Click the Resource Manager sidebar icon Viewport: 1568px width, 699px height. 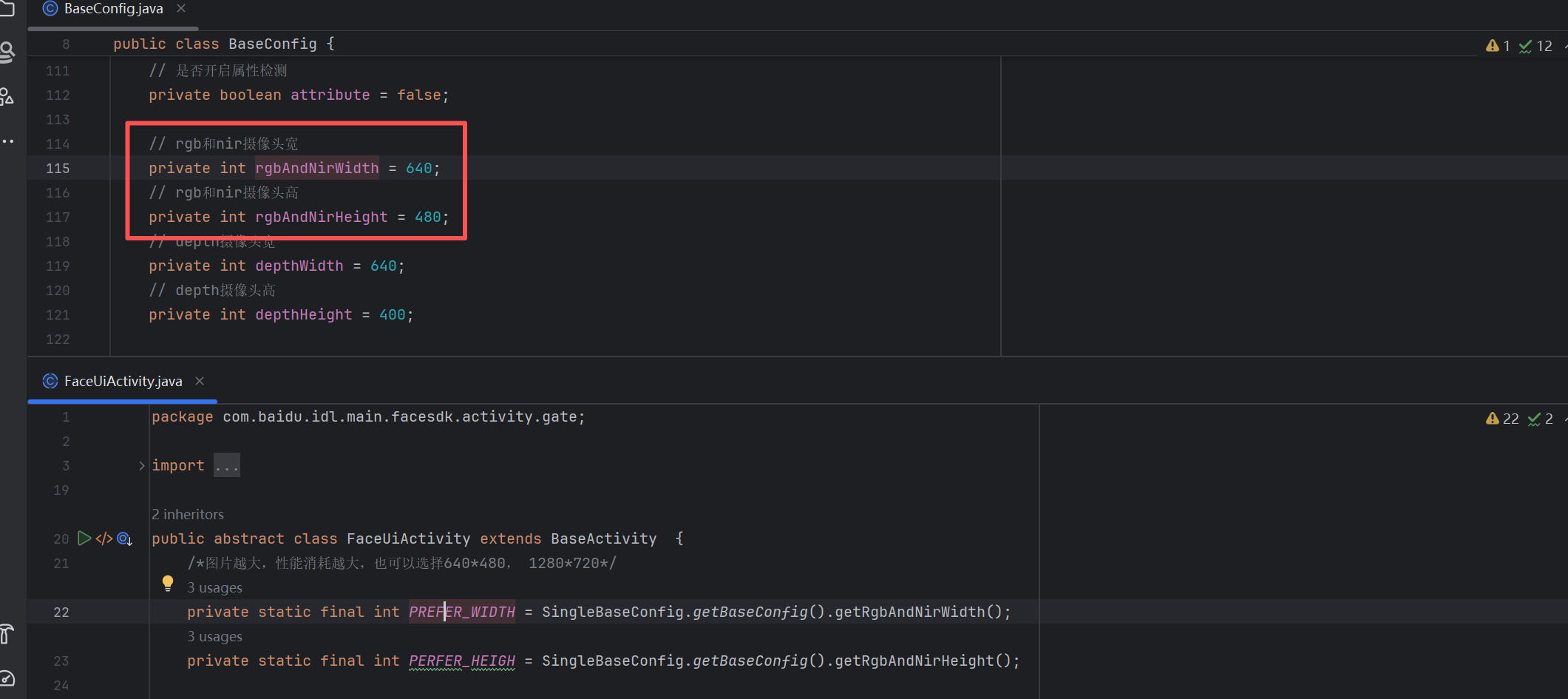[x=7, y=52]
